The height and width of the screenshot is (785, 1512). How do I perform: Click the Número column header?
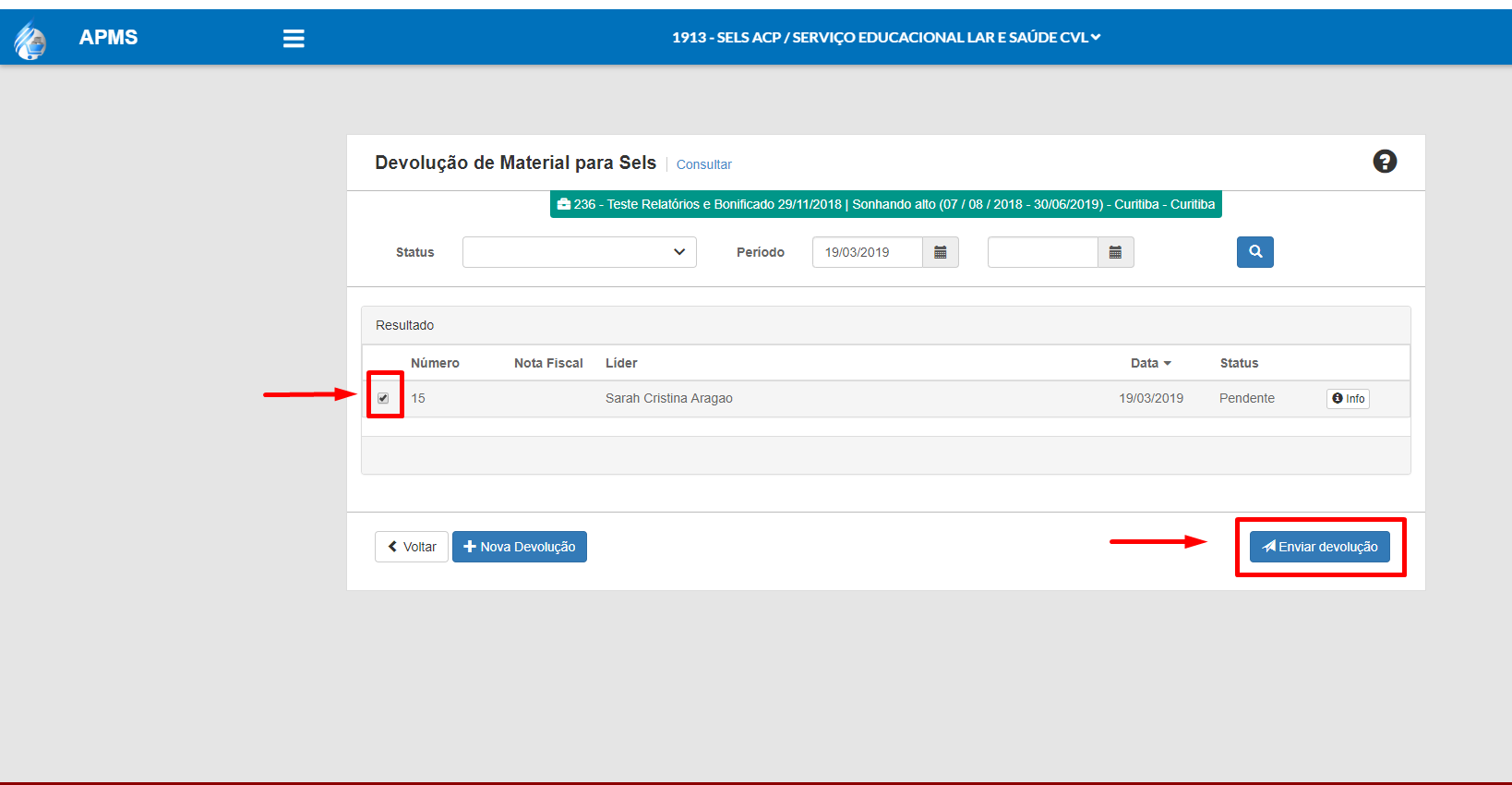click(435, 363)
